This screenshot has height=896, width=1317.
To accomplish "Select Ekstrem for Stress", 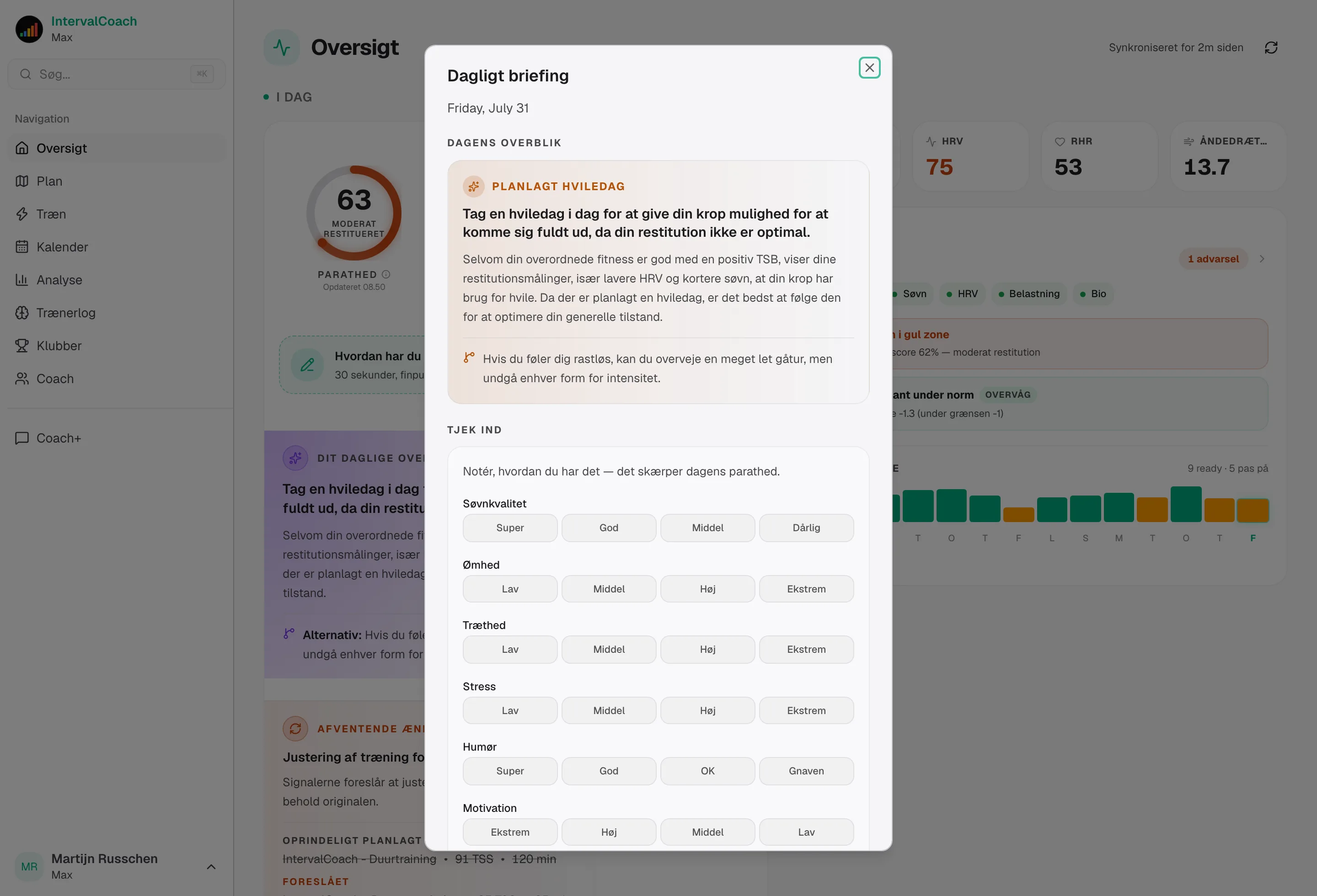I will pos(806,711).
